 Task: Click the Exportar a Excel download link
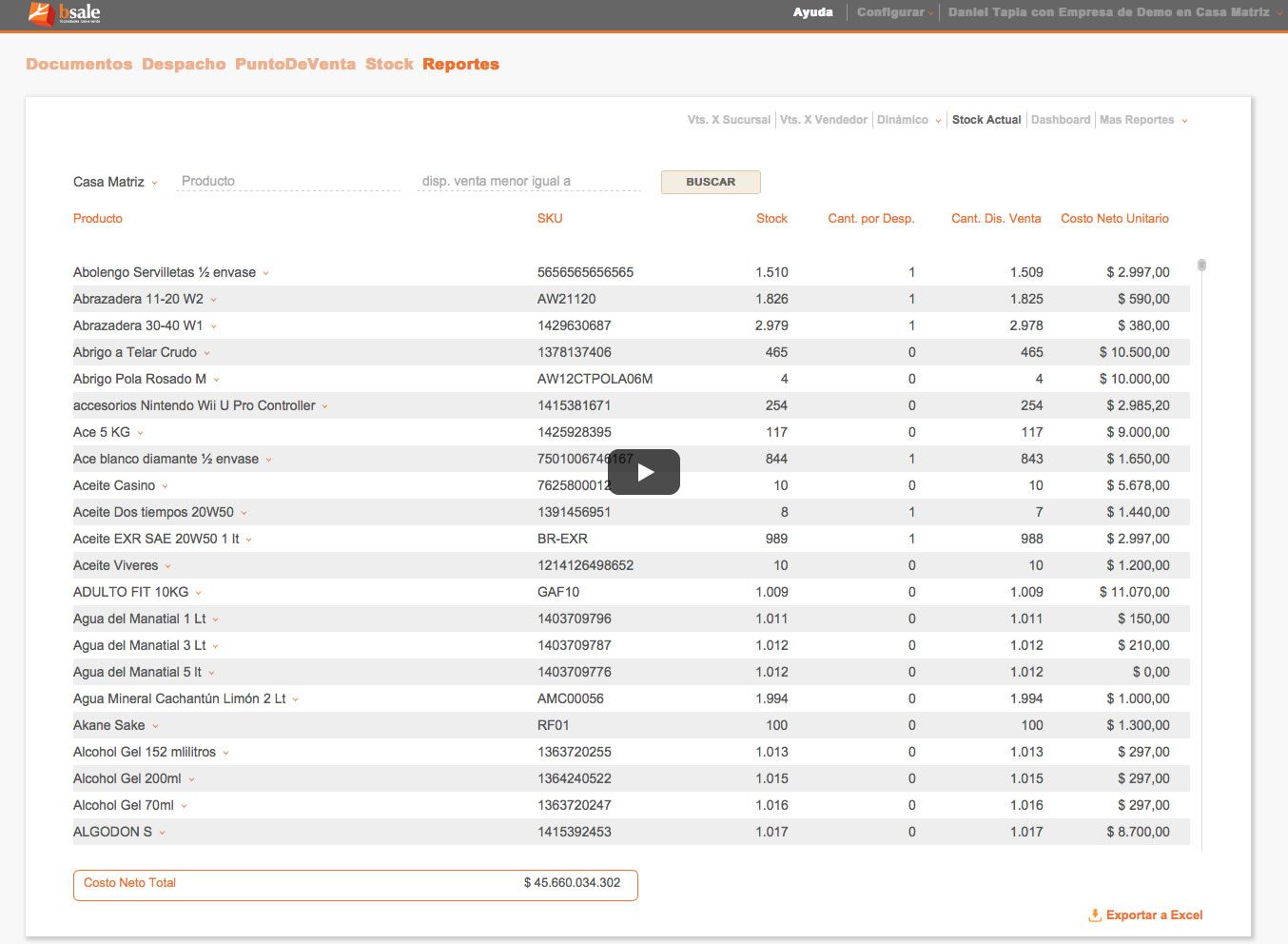[1145, 915]
